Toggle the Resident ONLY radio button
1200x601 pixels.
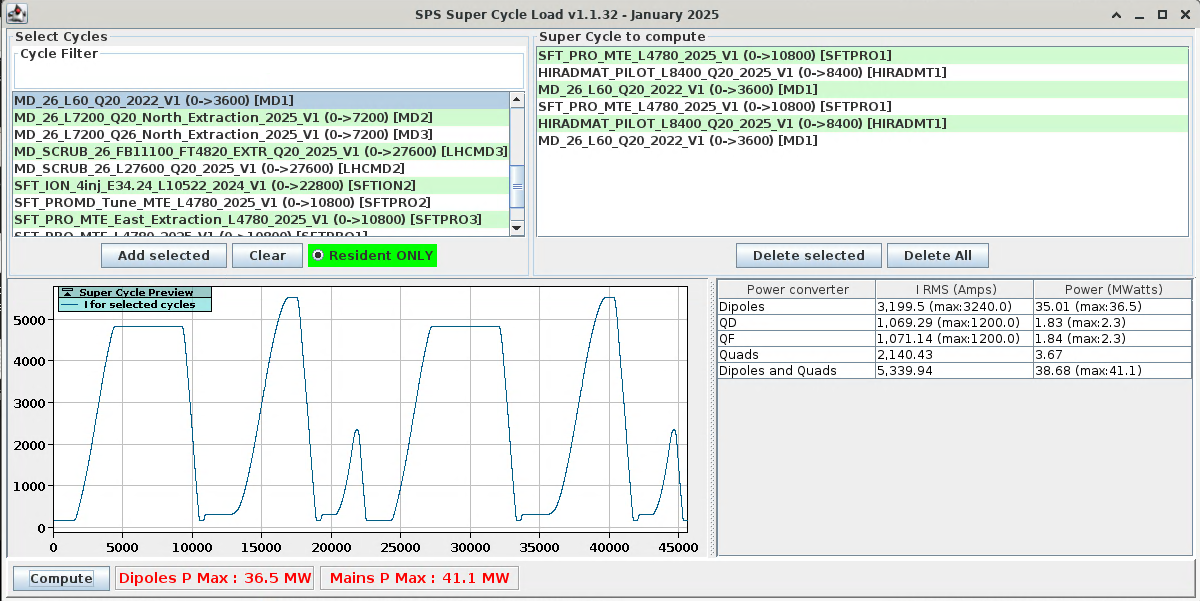point(319,256)
